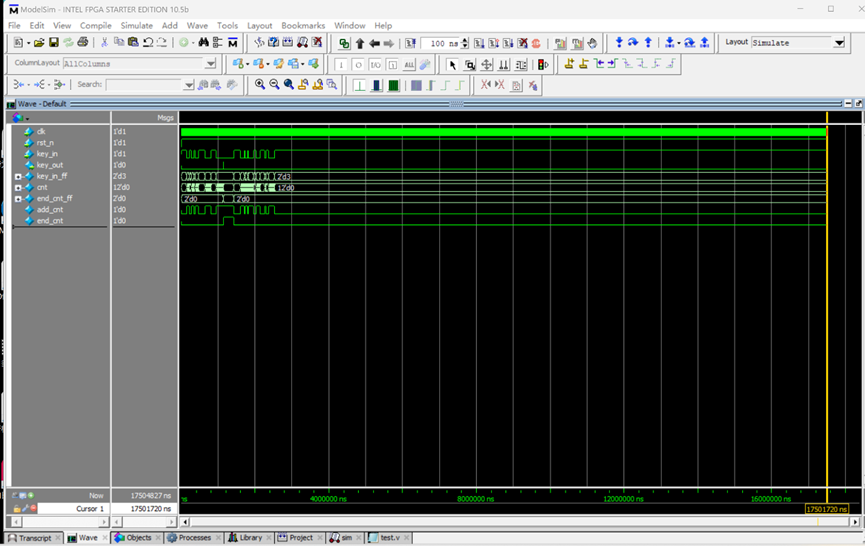
Task: Cut with the scissors icon
Action: click(104, 42)
